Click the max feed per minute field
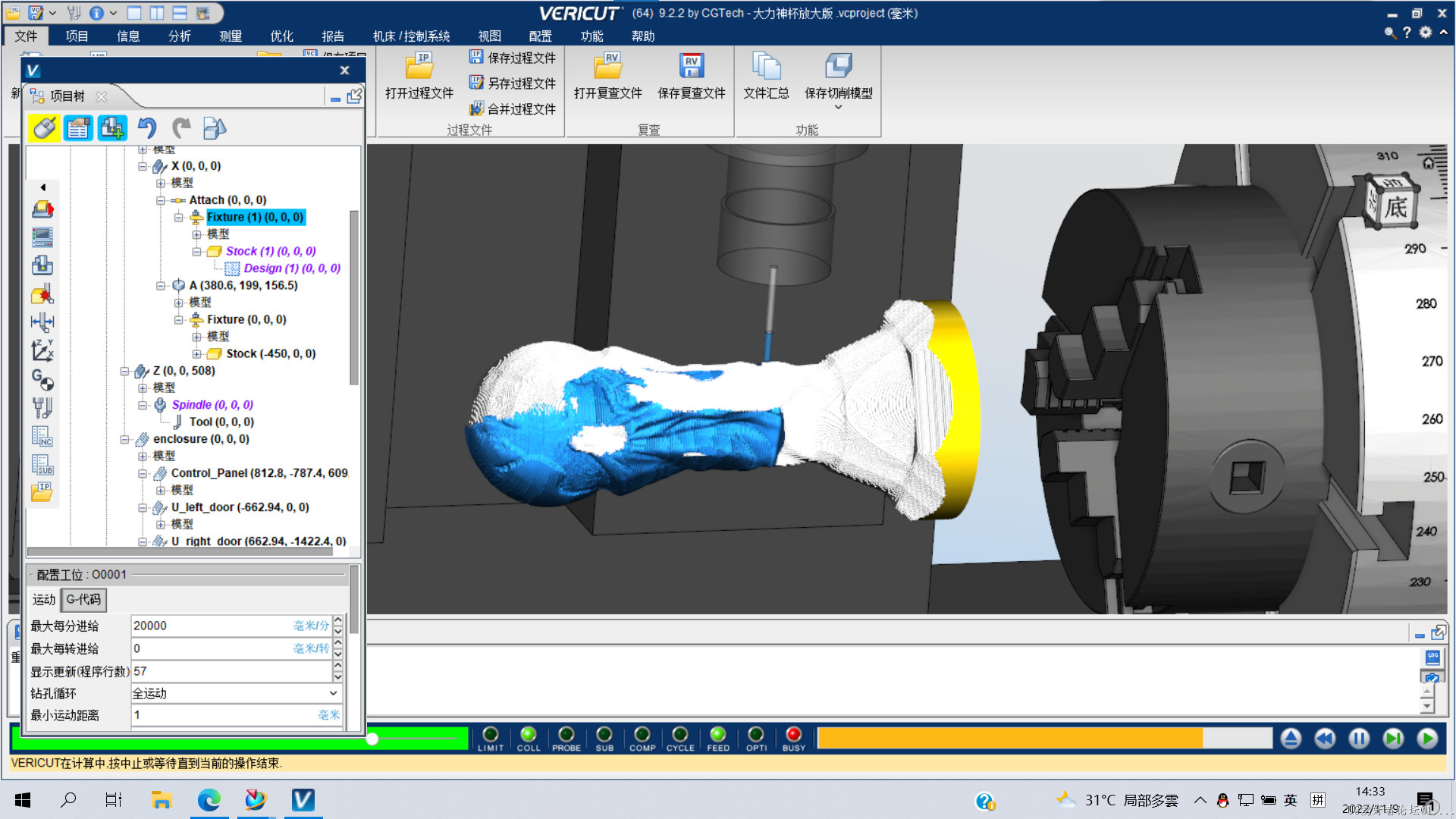Image resolution: width=1456 pixels, height=819 pixels. [231, 626]
